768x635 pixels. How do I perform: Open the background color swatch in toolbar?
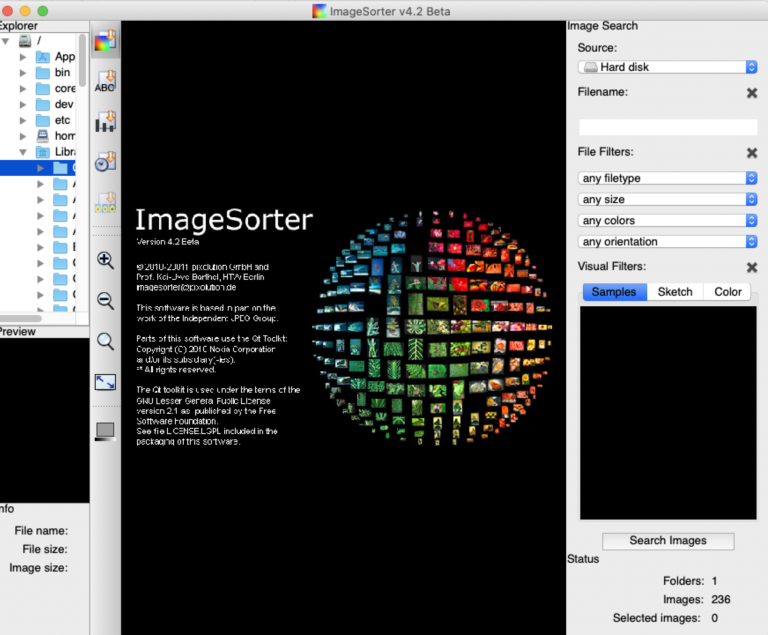tap(105, 431)
